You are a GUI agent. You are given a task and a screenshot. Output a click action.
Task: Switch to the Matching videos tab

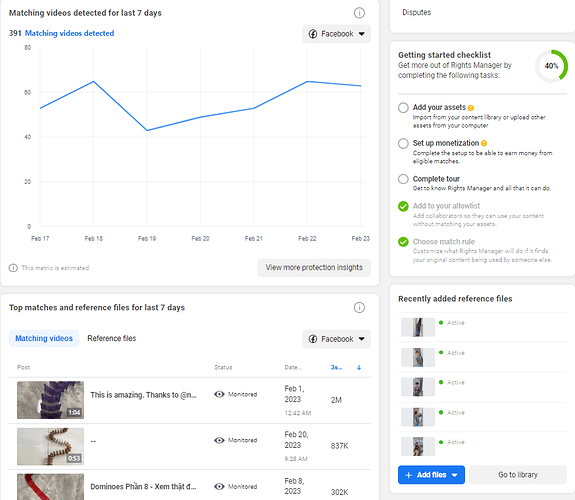pyautogui.click(x=44, y=338)
